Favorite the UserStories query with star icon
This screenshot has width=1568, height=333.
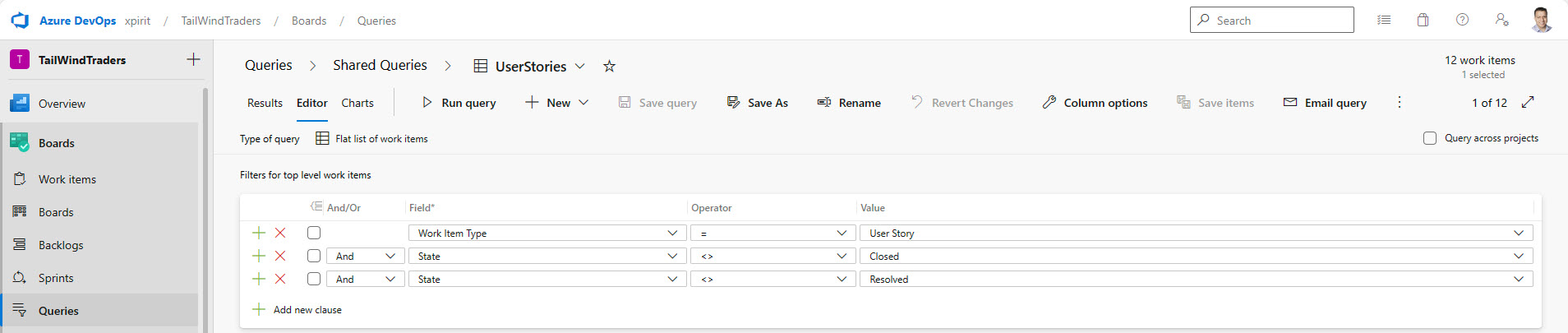click(609, 66)
